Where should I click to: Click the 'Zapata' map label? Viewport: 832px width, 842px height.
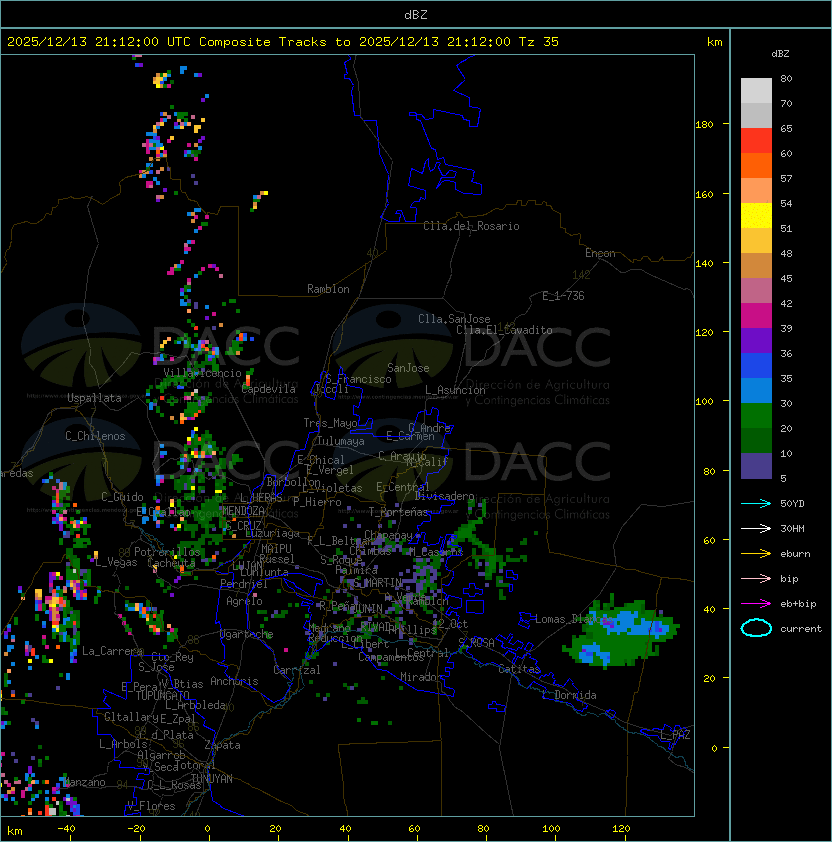pos(222,745)
